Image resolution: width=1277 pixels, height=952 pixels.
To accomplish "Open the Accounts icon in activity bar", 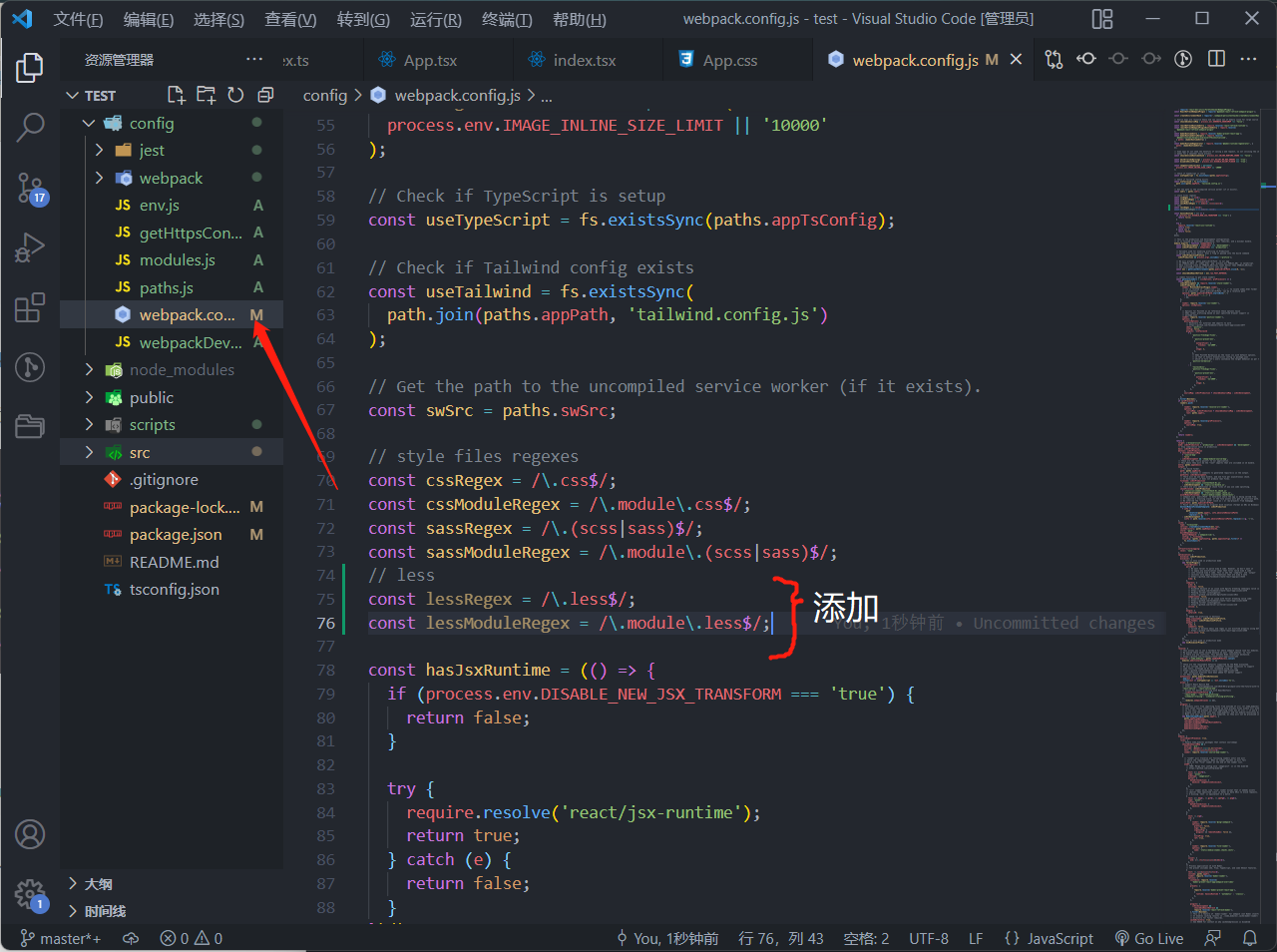I will pyautogui.click(x=30, y=834).
